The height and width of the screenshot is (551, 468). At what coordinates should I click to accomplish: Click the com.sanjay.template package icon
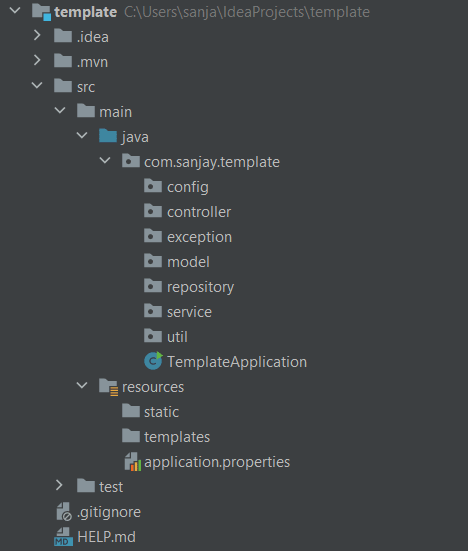[131, 161]
